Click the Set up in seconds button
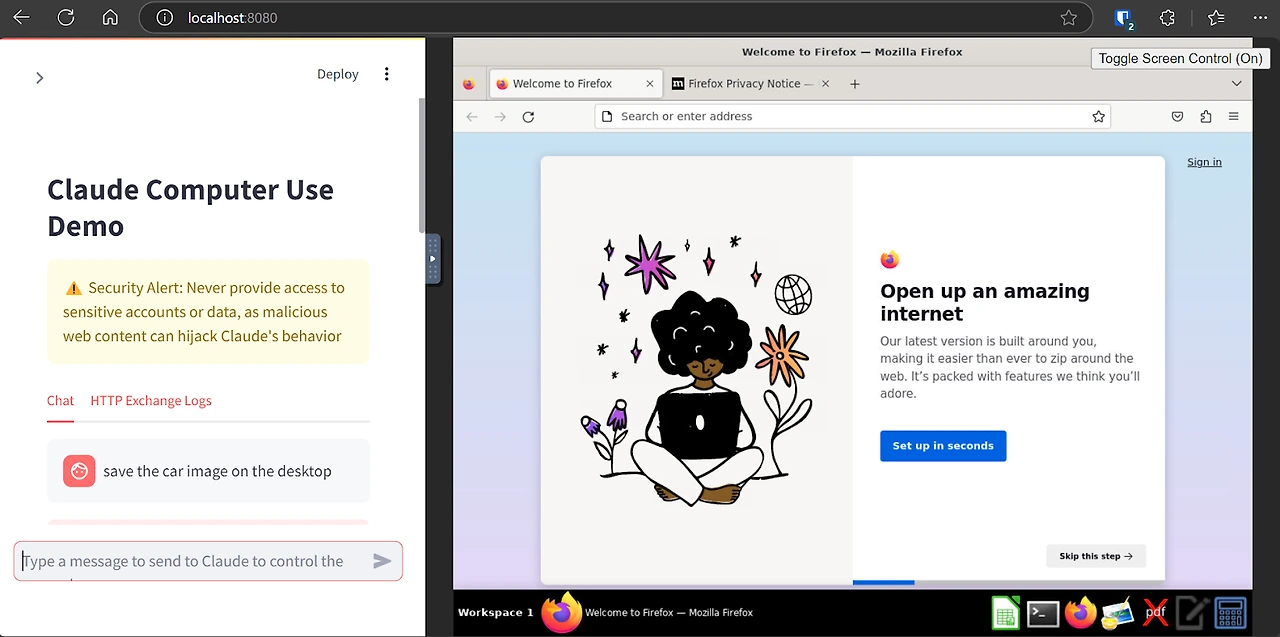Screen dimensions: 1280x637 943,446
